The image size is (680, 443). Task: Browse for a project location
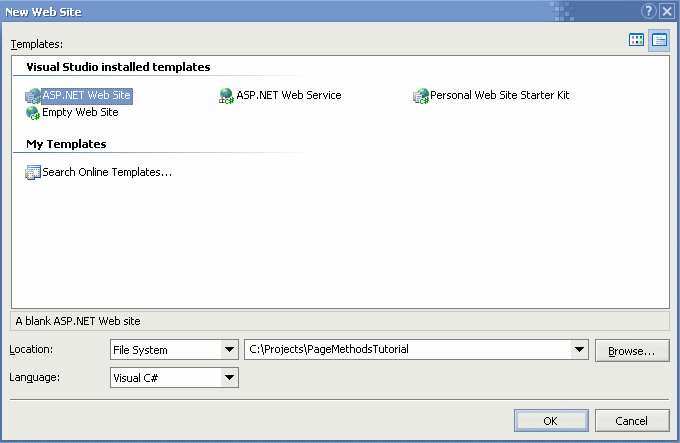[632, 350]
